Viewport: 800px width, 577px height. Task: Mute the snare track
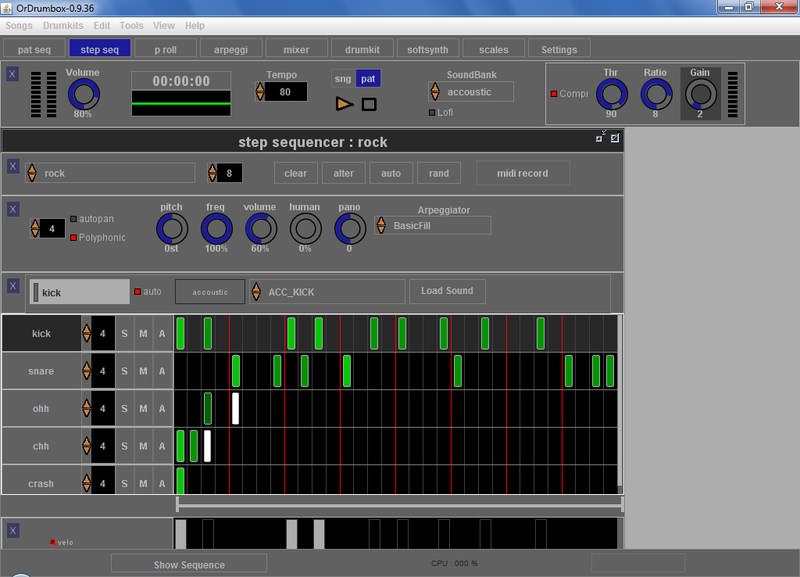click(143, 371)
